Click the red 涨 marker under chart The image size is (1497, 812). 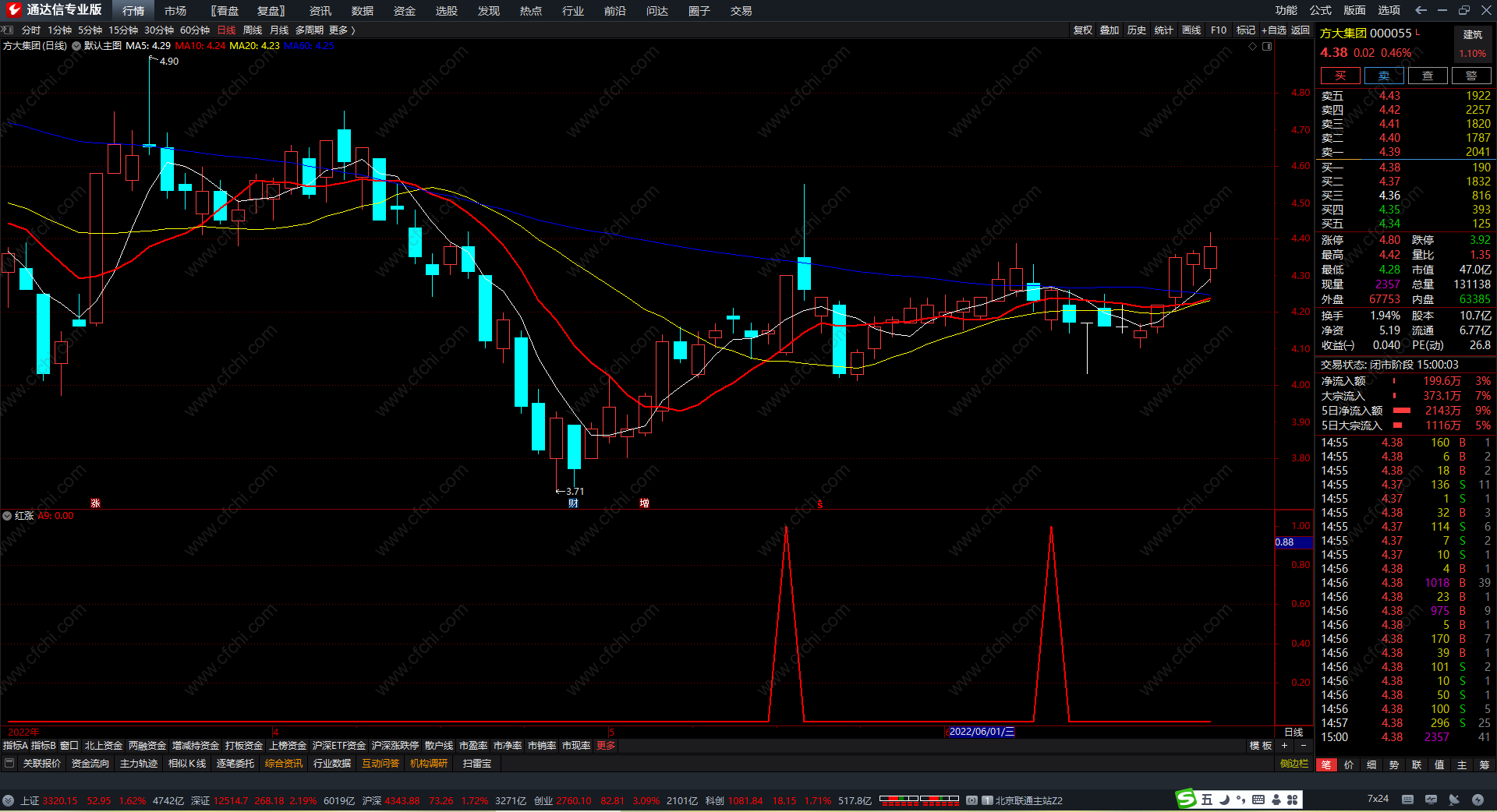coord(95,503)
